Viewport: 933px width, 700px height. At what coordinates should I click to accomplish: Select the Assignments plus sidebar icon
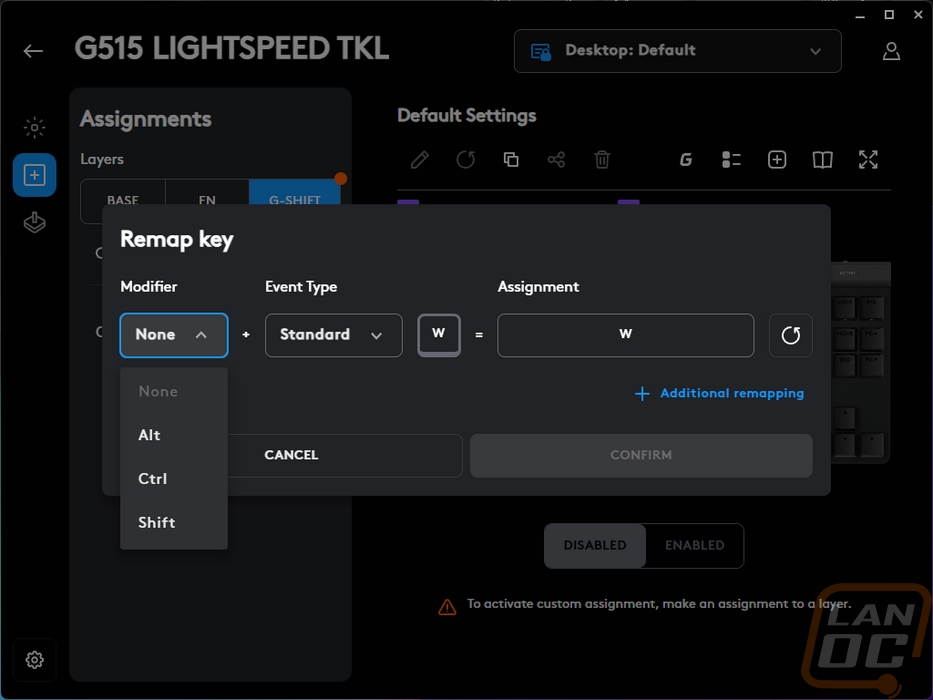[35, 175]
